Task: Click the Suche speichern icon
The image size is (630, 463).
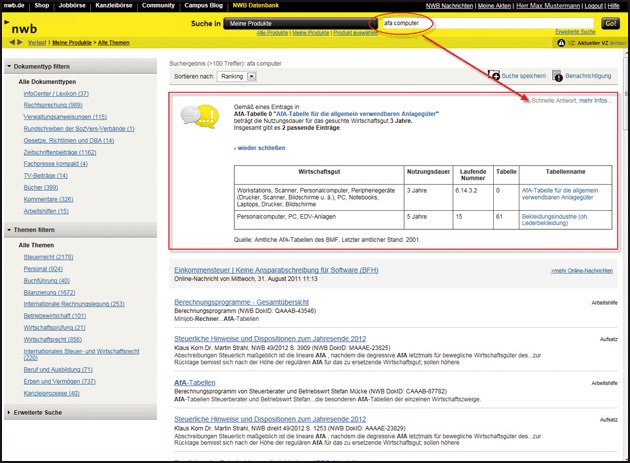Action: click(494, 75)
